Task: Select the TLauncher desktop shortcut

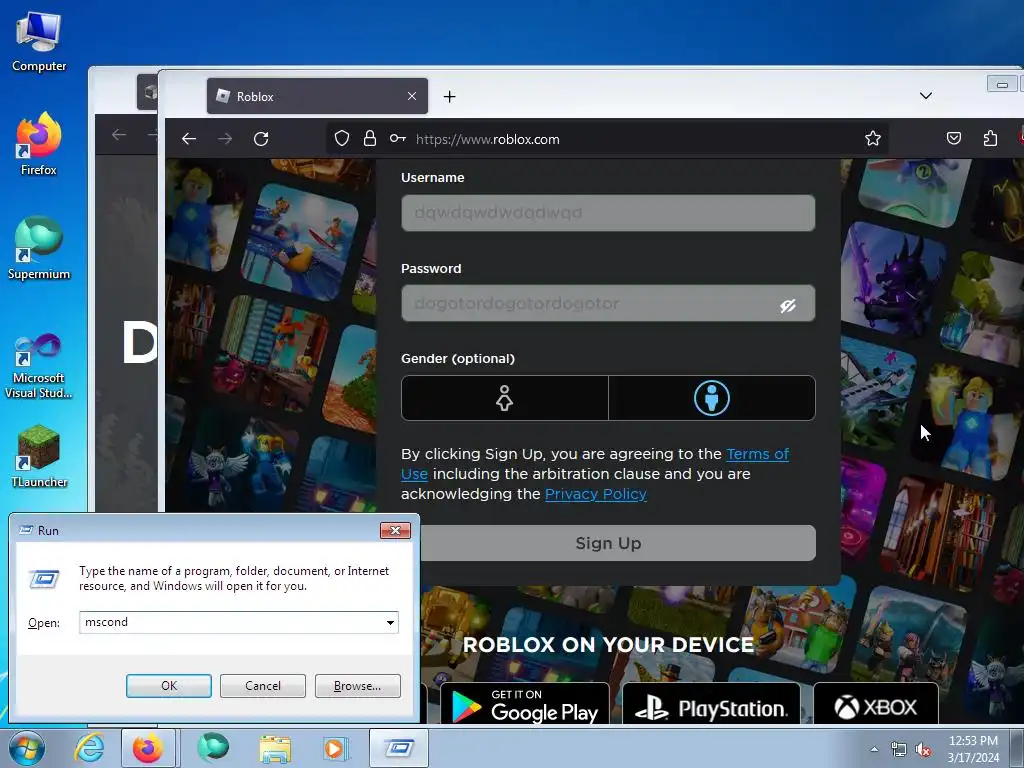Action: point(39,456)
